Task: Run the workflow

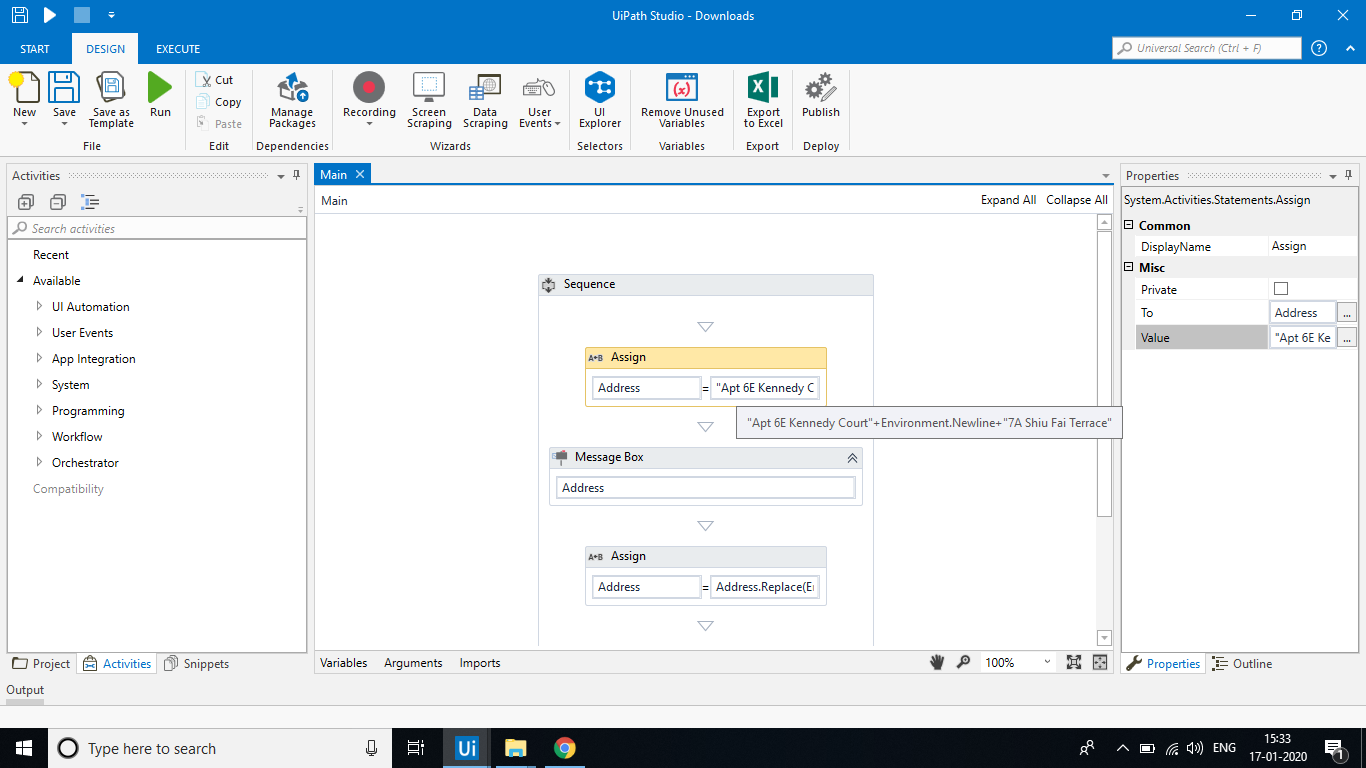Action: pyautogui.click(x=160, y=97)
